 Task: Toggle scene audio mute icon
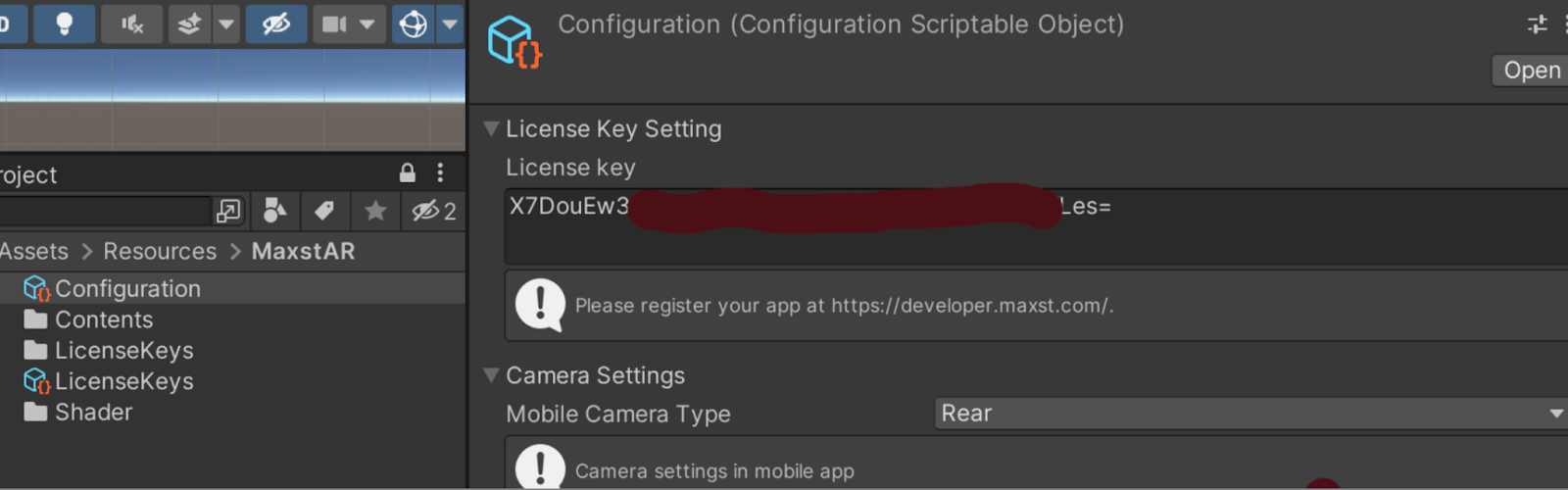(131, 24)
